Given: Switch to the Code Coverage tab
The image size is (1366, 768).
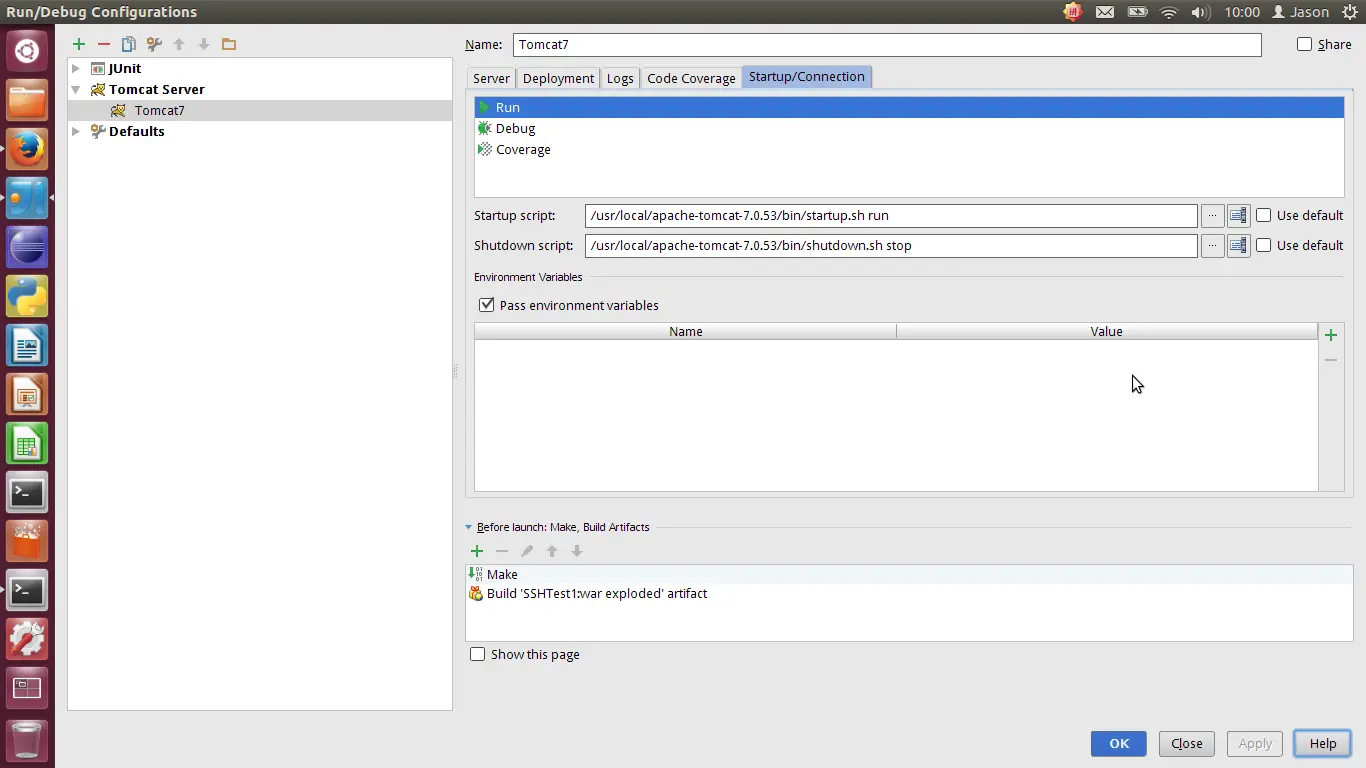Looking at the screenshot, I should [x=691, y=78].
